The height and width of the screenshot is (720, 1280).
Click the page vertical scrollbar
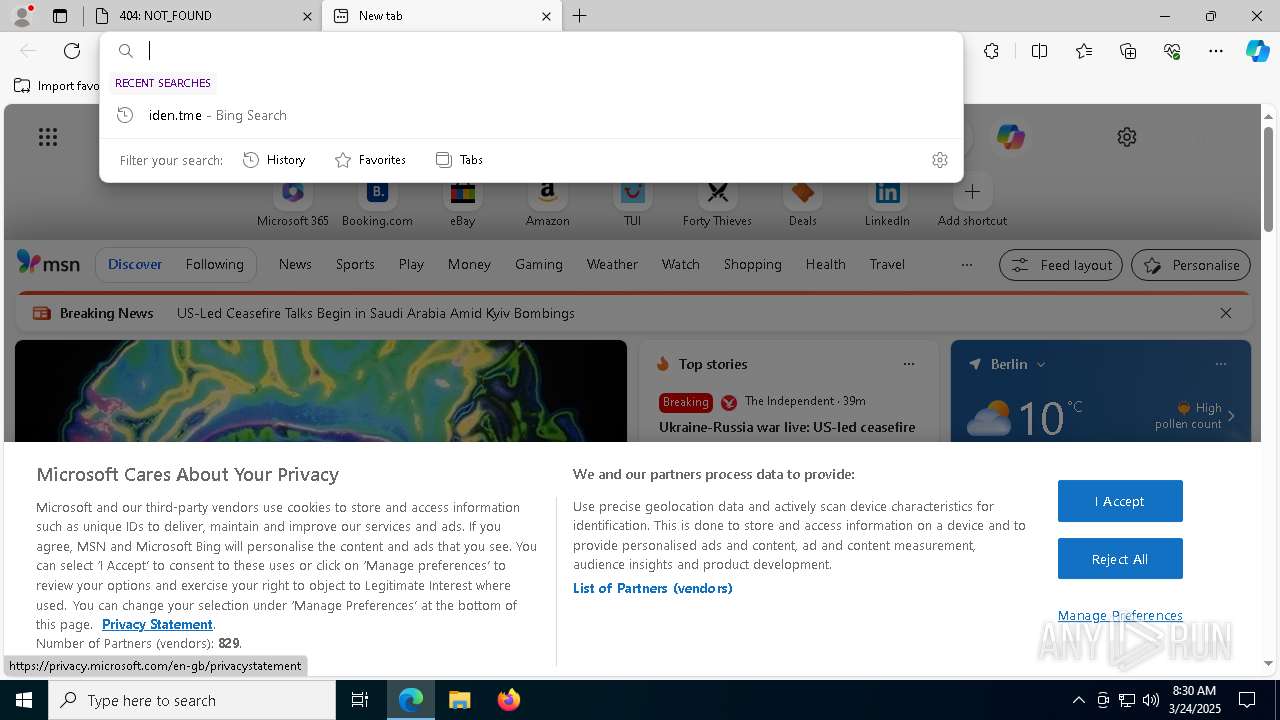point(1268,180)
